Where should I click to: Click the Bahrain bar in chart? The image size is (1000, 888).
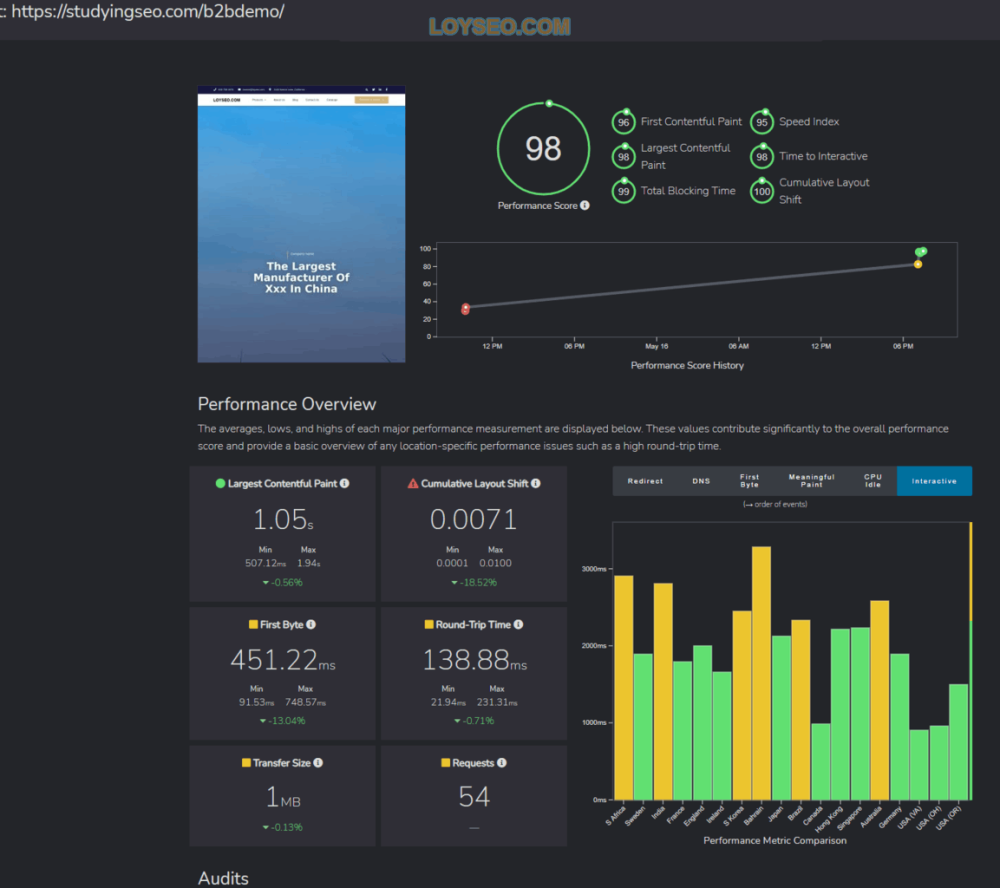coord(761,673)
